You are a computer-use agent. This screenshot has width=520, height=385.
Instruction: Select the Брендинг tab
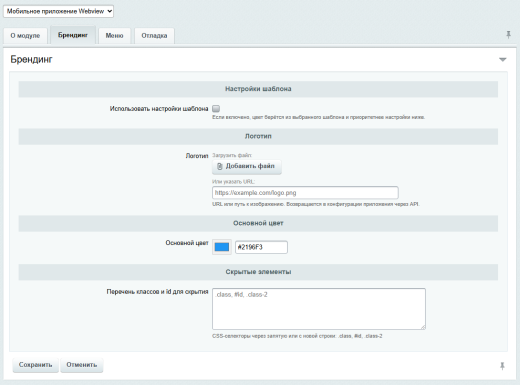pos(73,35)
